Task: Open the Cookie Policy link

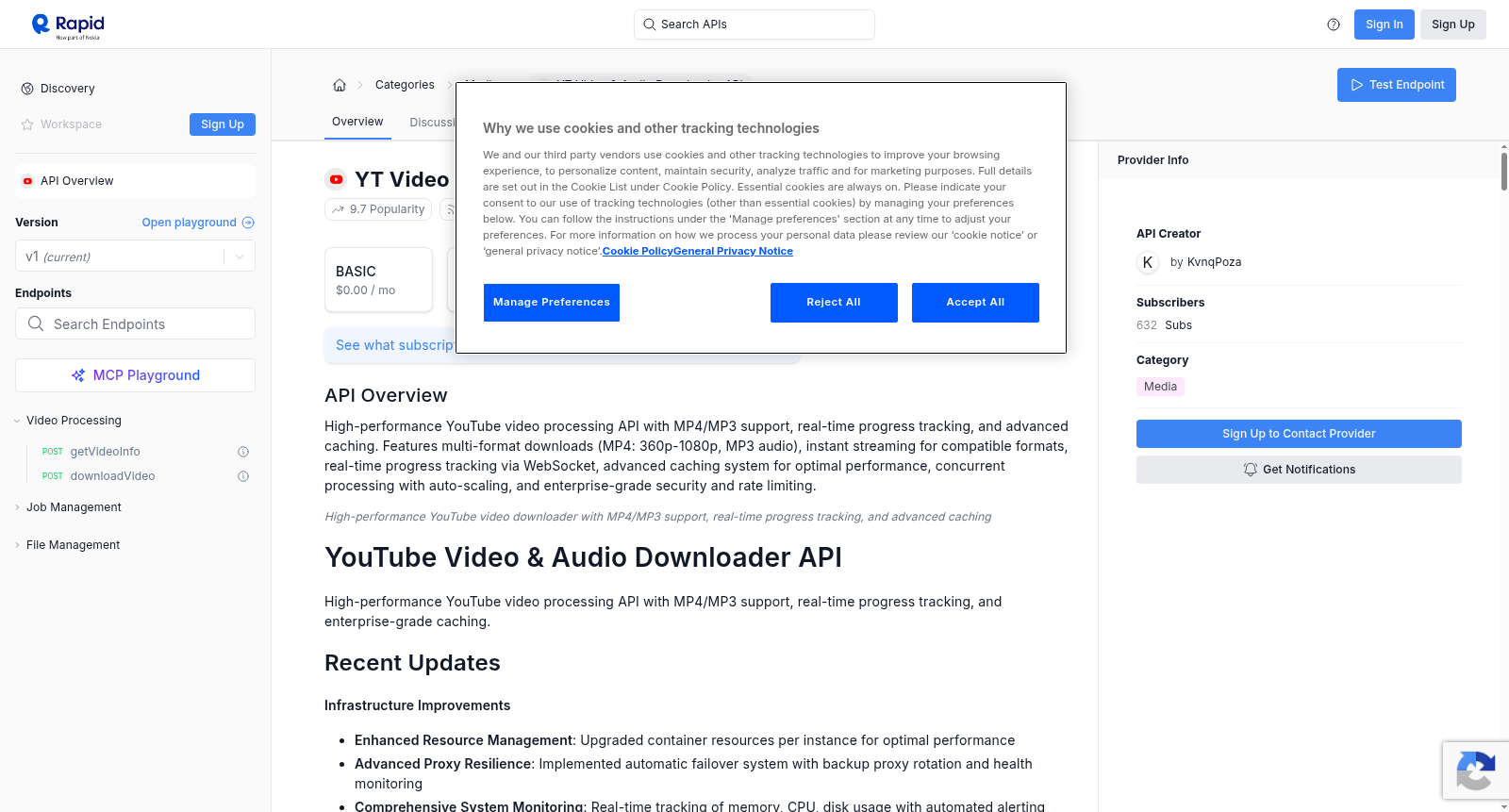Action: tap(638, 251)
